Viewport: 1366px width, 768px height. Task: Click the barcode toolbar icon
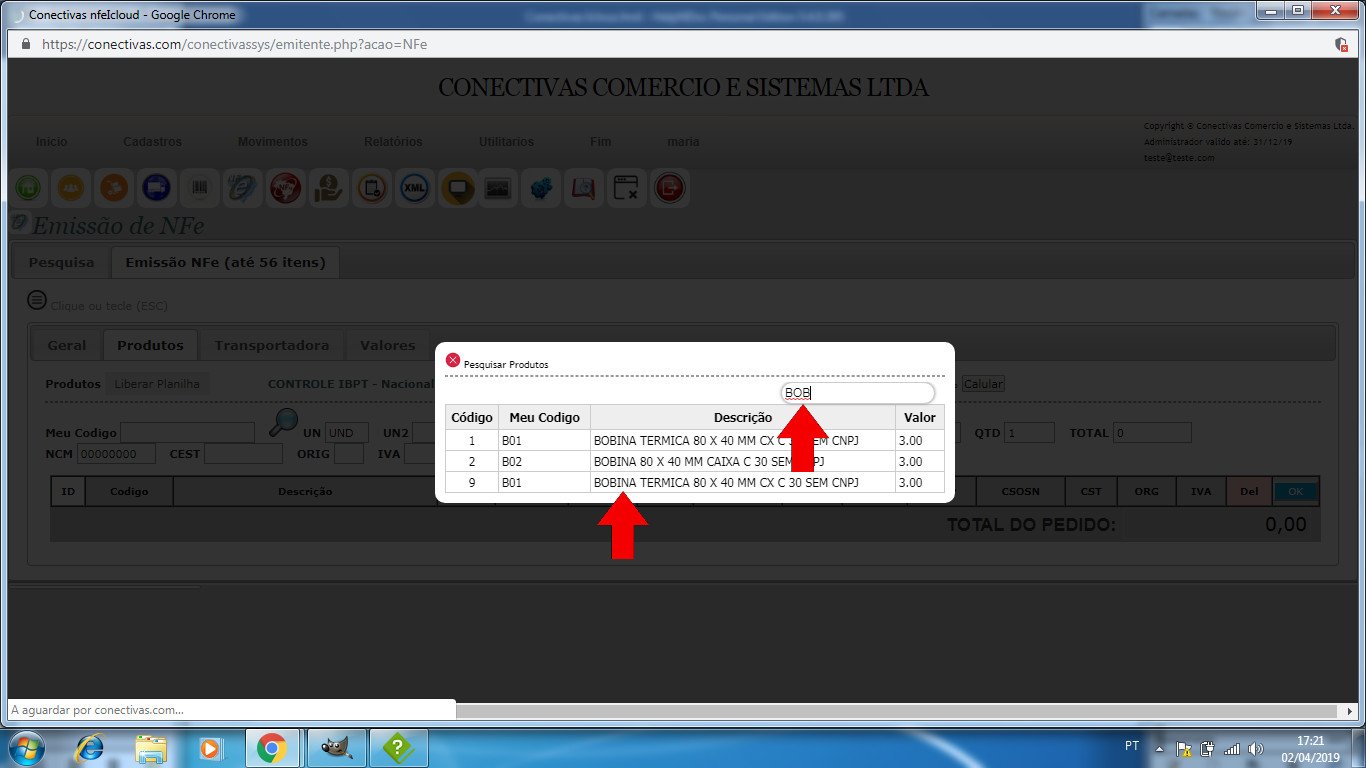coord(199,187)
